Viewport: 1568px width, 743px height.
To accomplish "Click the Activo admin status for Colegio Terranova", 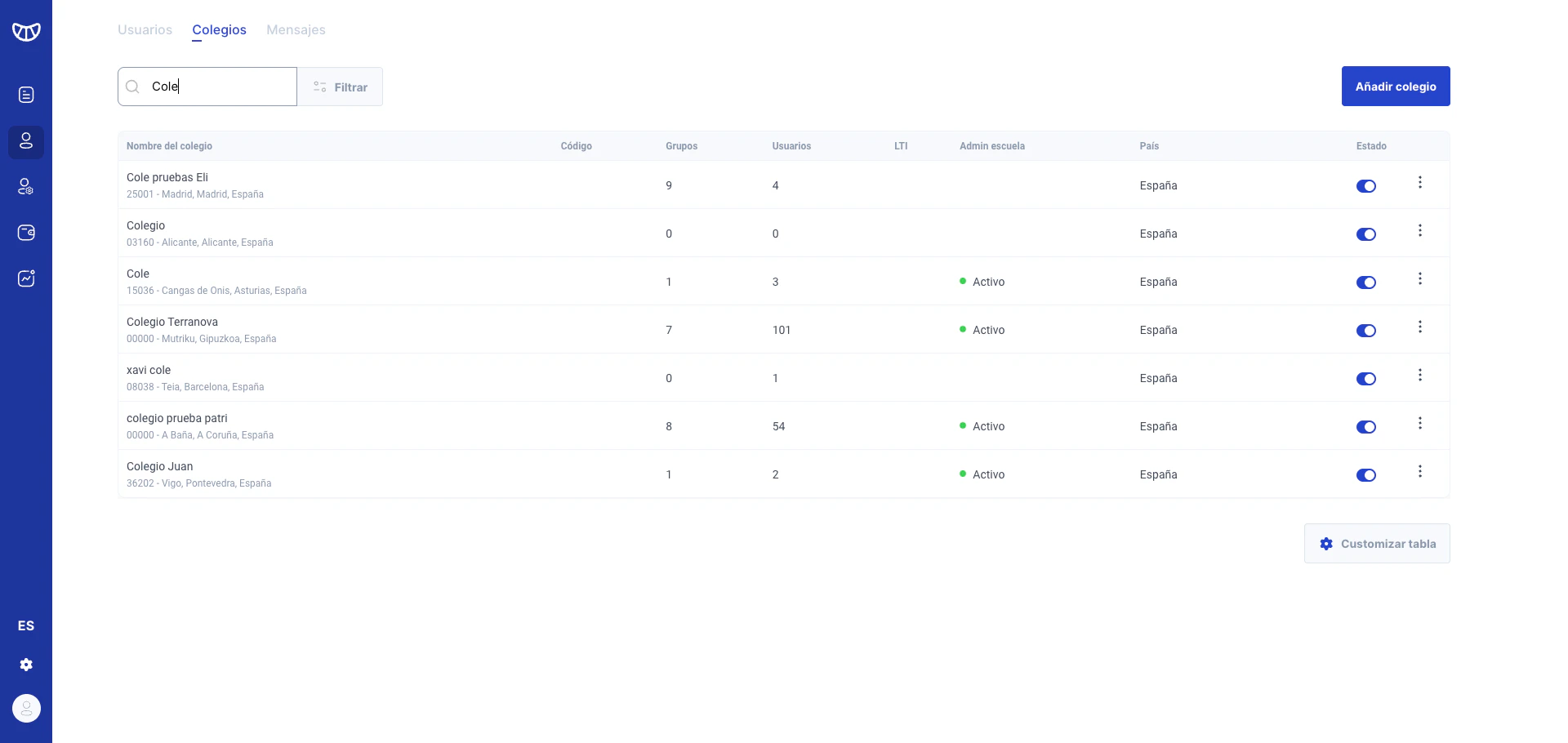I will pyautogui.click(x=982, y=331).
